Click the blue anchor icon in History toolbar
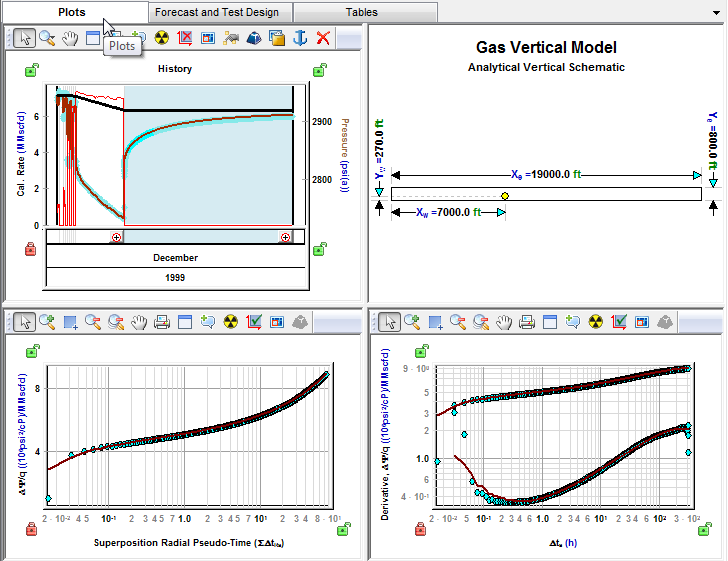The image size is (728, 561). tap(300, 38)
